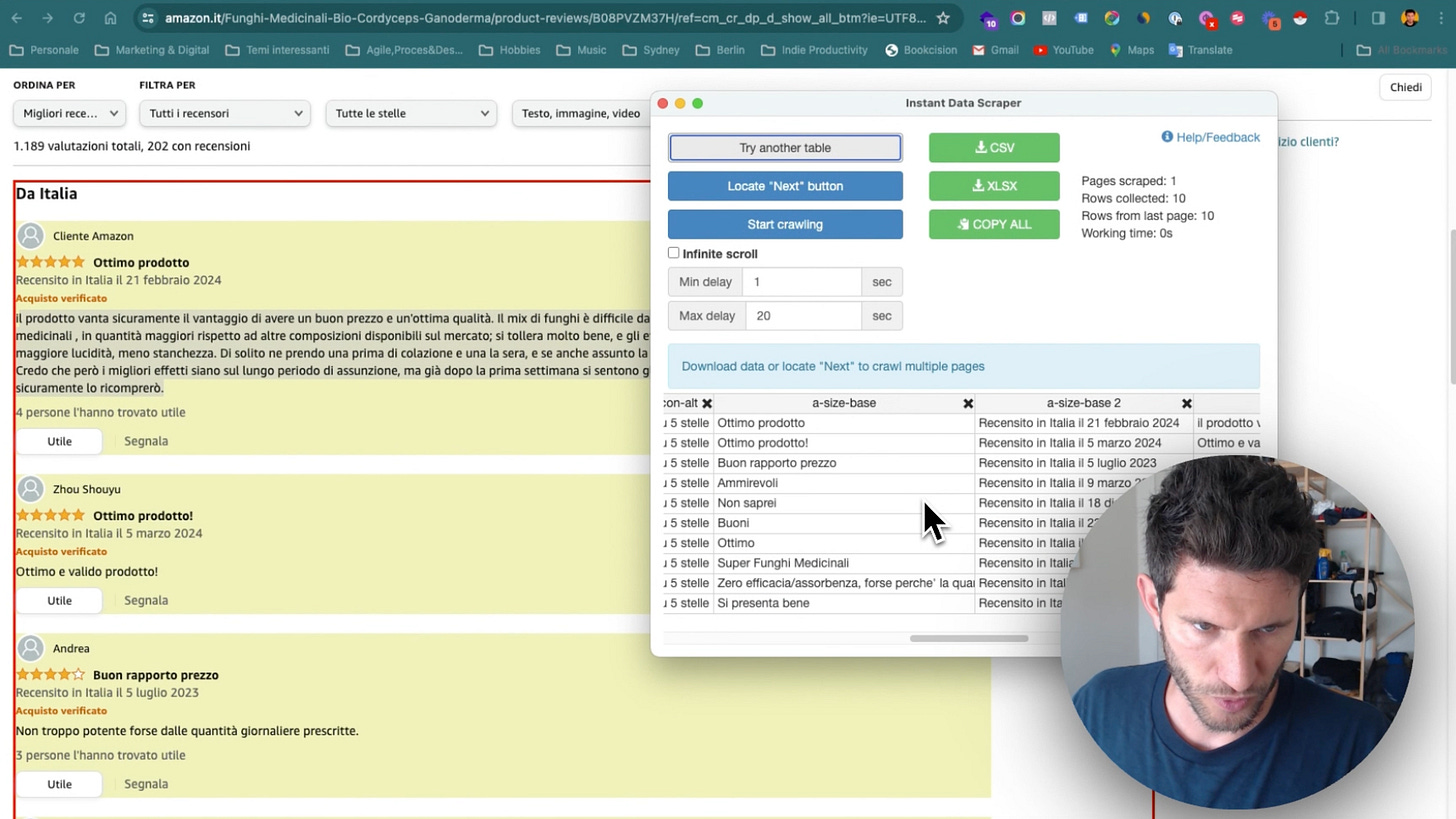Click Zhou Shouyu reviewer avatar
Image resolution: width=1456 pixels, height=819 pixels.
tap(31, 489)
